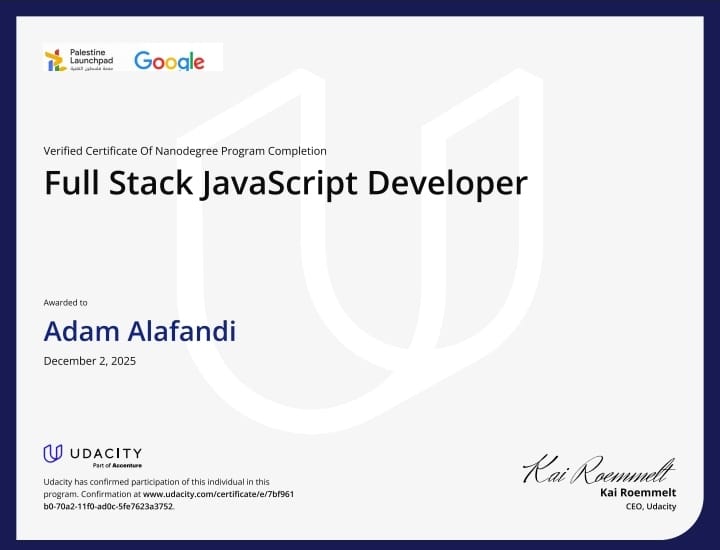The width and height of the screenshot is (720, 550).
Task: Click the recipient name 'Adam Alafandi'
Action: (x=140, y=331)
